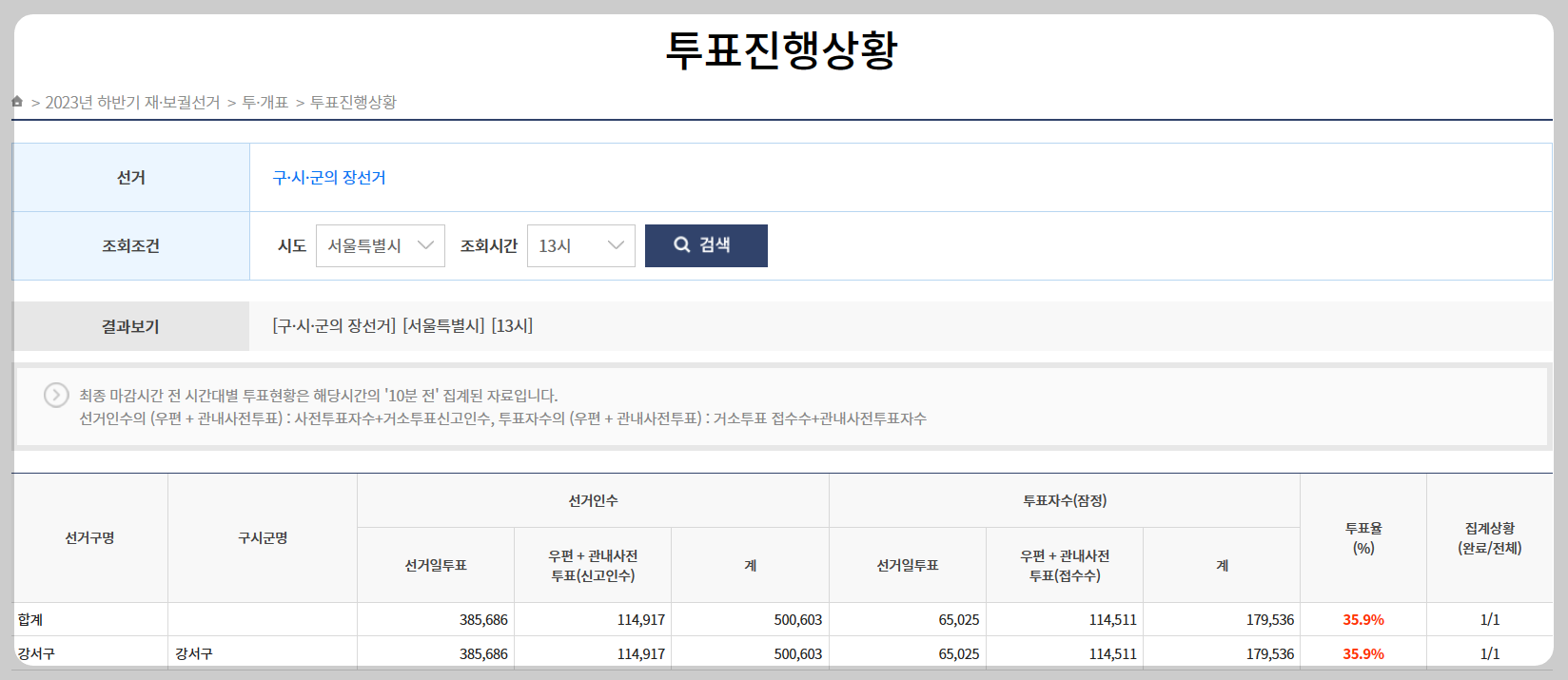The width and height of the screenshot is (1568, 680).
Task: Click 1/1 status in the 강서구 row
Action: click(1490, 654)
